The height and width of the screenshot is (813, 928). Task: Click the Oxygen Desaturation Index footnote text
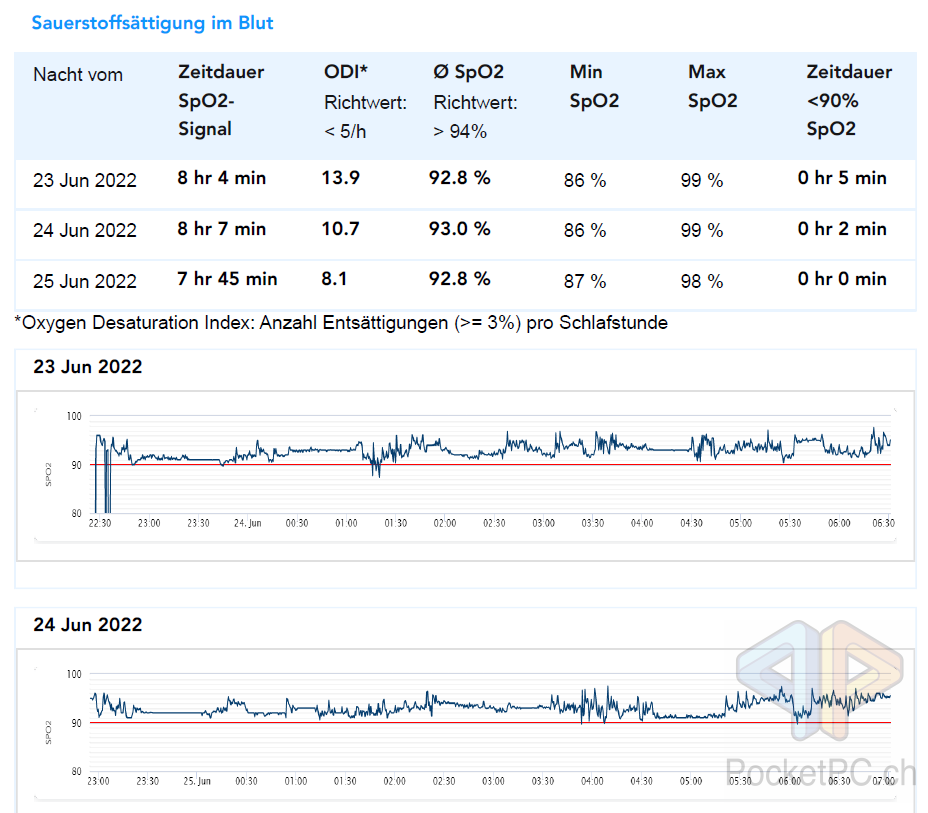[x=341, y=323]
